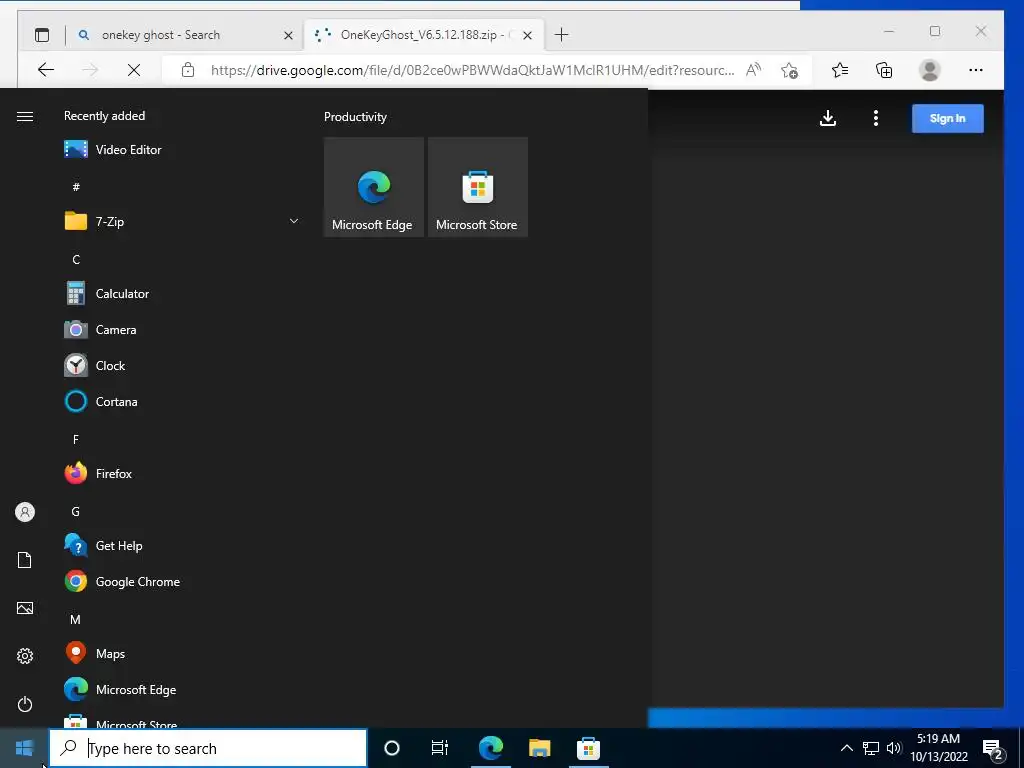Open the user account icon in Start
Screen dimensions: 1024x768
25,512
